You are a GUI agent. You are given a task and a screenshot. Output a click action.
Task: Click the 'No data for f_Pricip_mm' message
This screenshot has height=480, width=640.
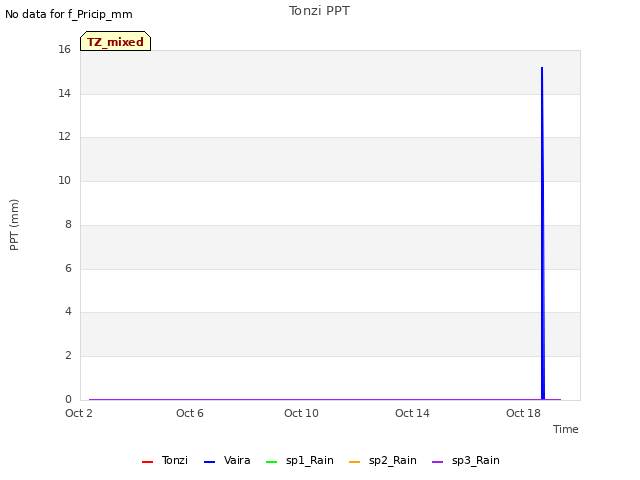pos(69,14)
